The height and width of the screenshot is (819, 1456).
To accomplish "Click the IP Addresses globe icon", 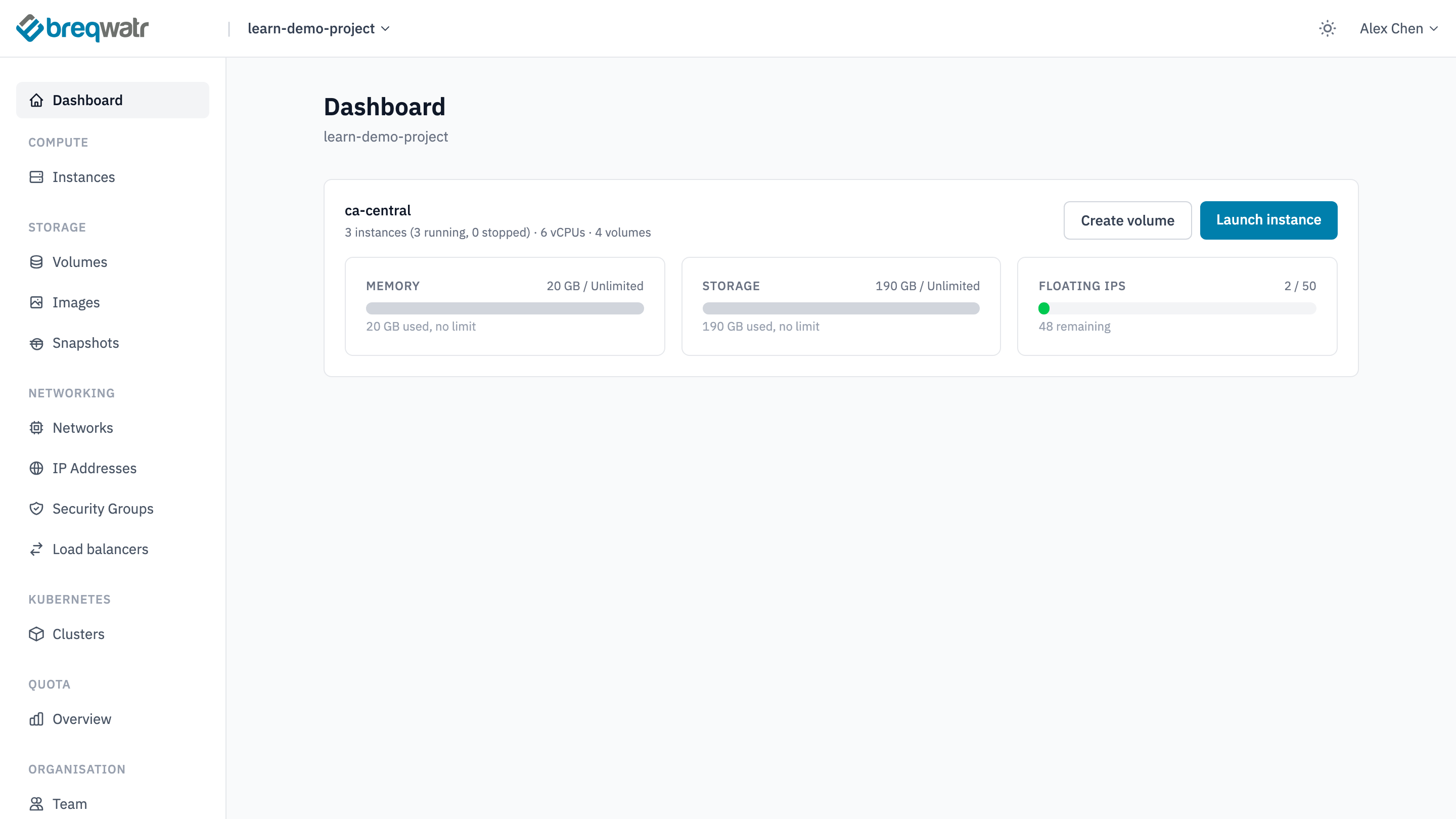I will coord(36,468).
